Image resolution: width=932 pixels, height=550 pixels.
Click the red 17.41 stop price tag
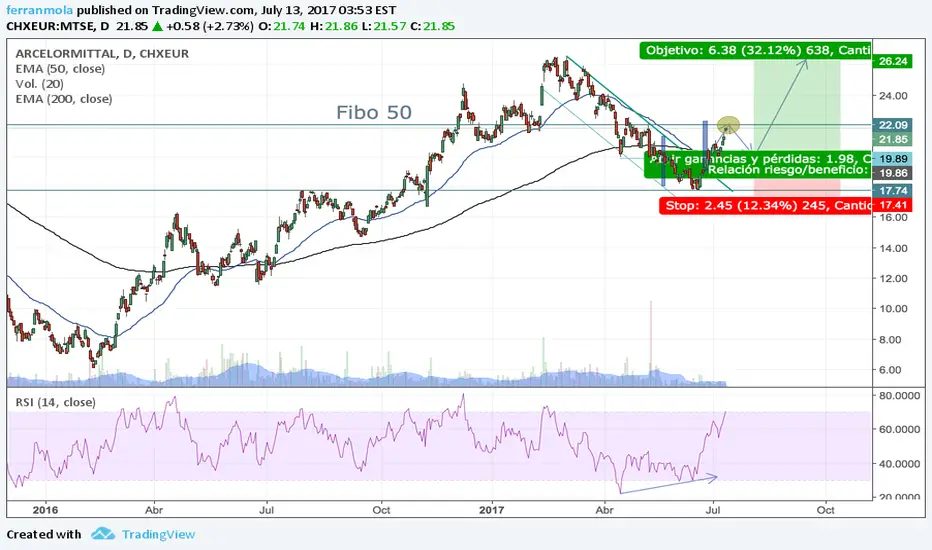click(892, 205)
